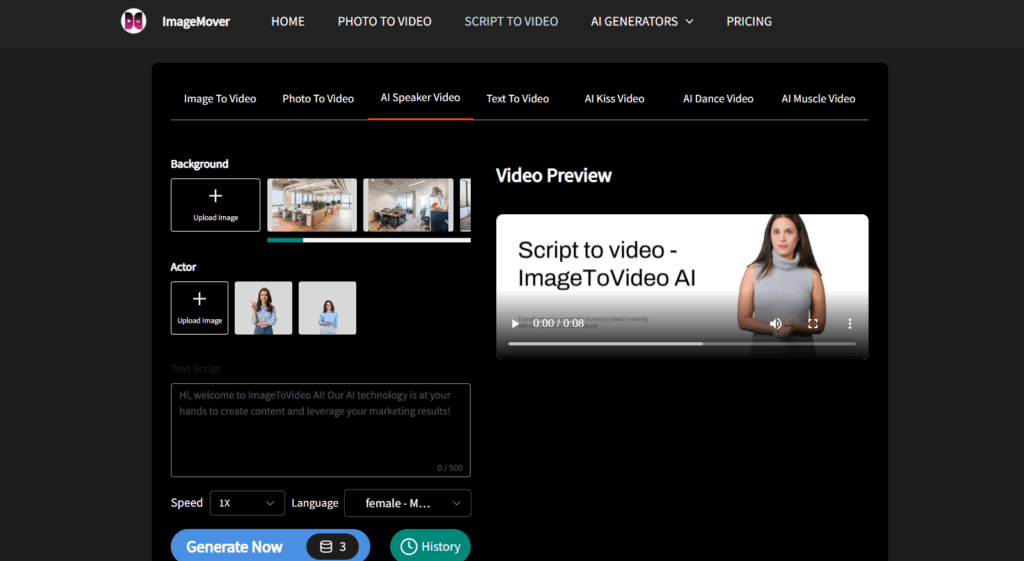The width and height of the screenshot is (1024, 561).
Task: Select the AI Speaker Video tab
Action: [x=421, y=97]
